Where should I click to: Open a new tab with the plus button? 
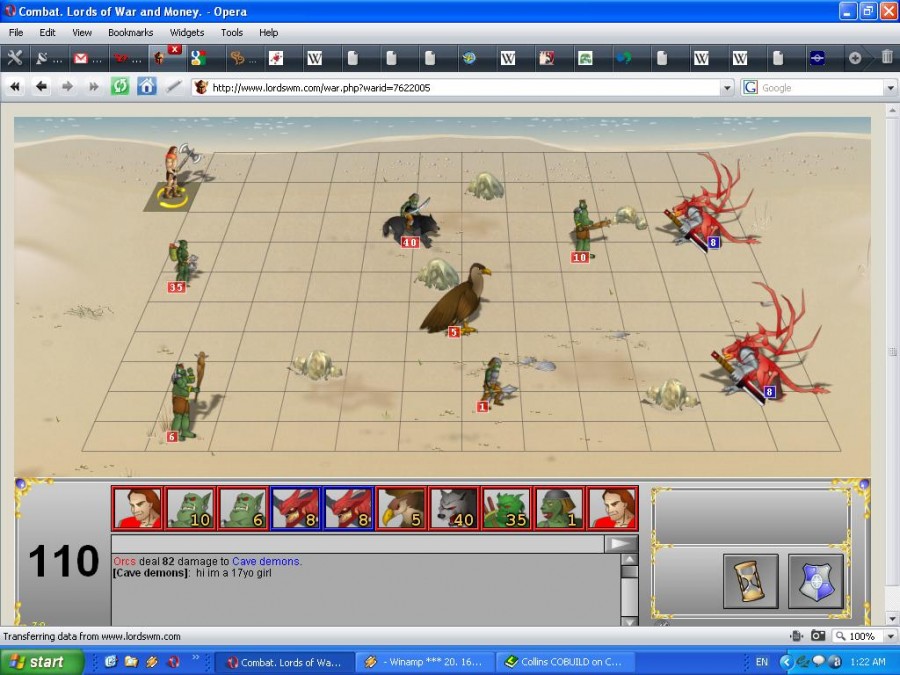855,58
